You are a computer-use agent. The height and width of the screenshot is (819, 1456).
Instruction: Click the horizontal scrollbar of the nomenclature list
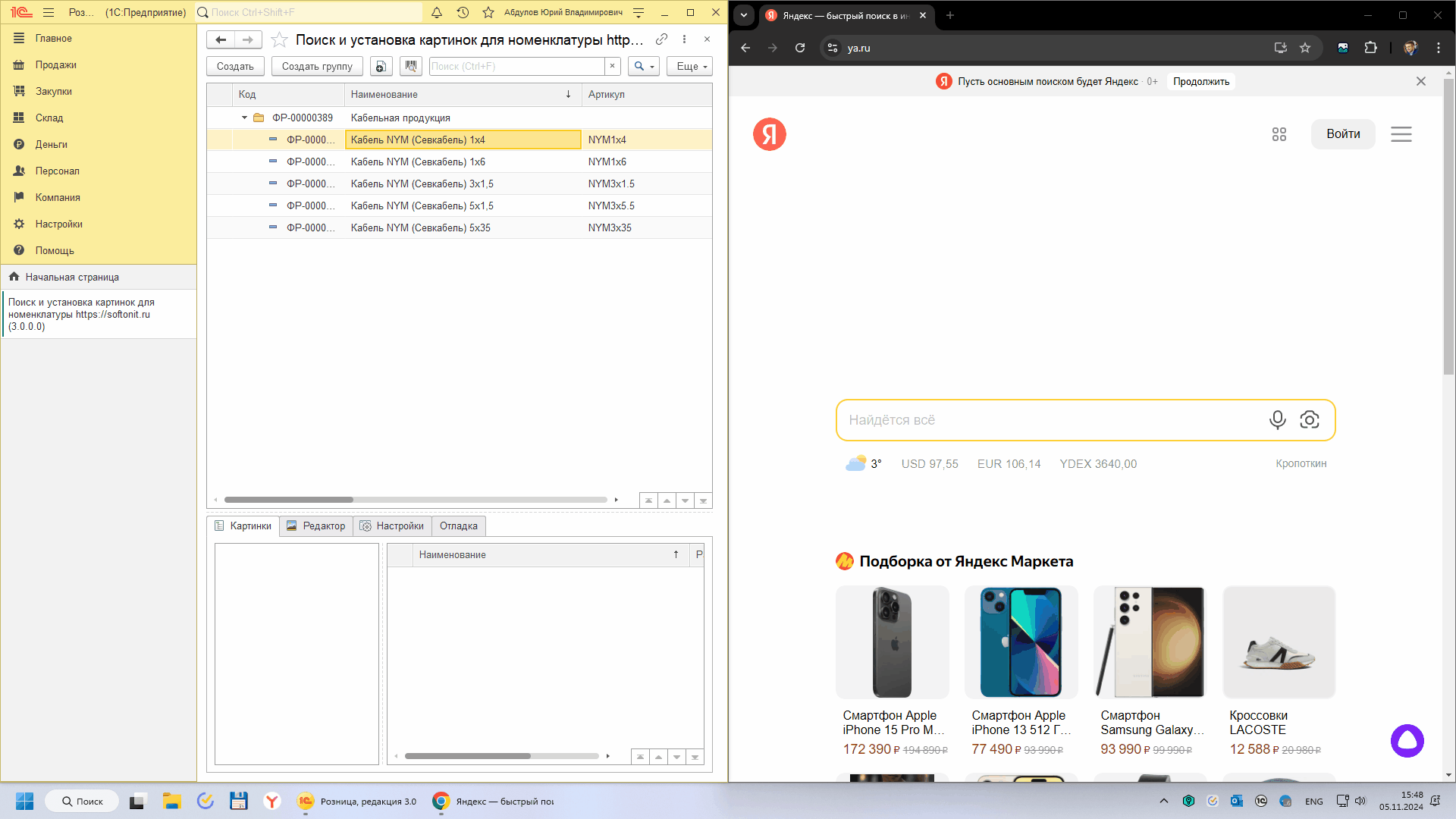click(x=288, y=500)
